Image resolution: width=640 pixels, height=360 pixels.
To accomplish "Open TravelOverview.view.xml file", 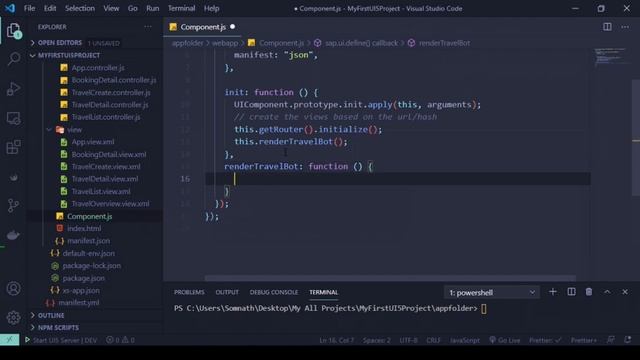I will [x=110, y=204].
